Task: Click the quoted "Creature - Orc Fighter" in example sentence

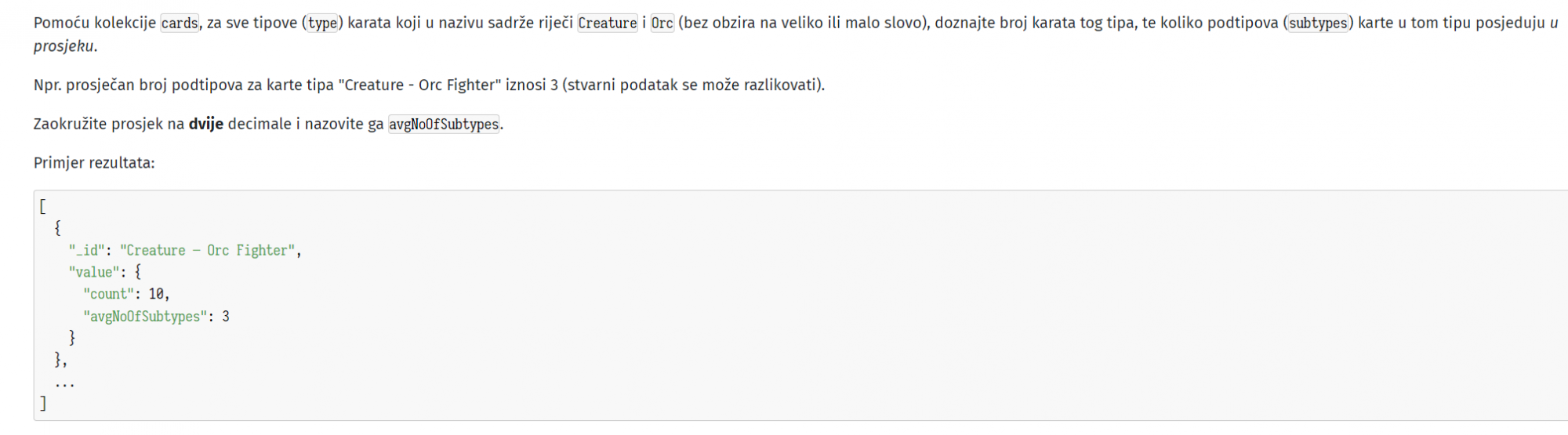Action: [419, 85]
